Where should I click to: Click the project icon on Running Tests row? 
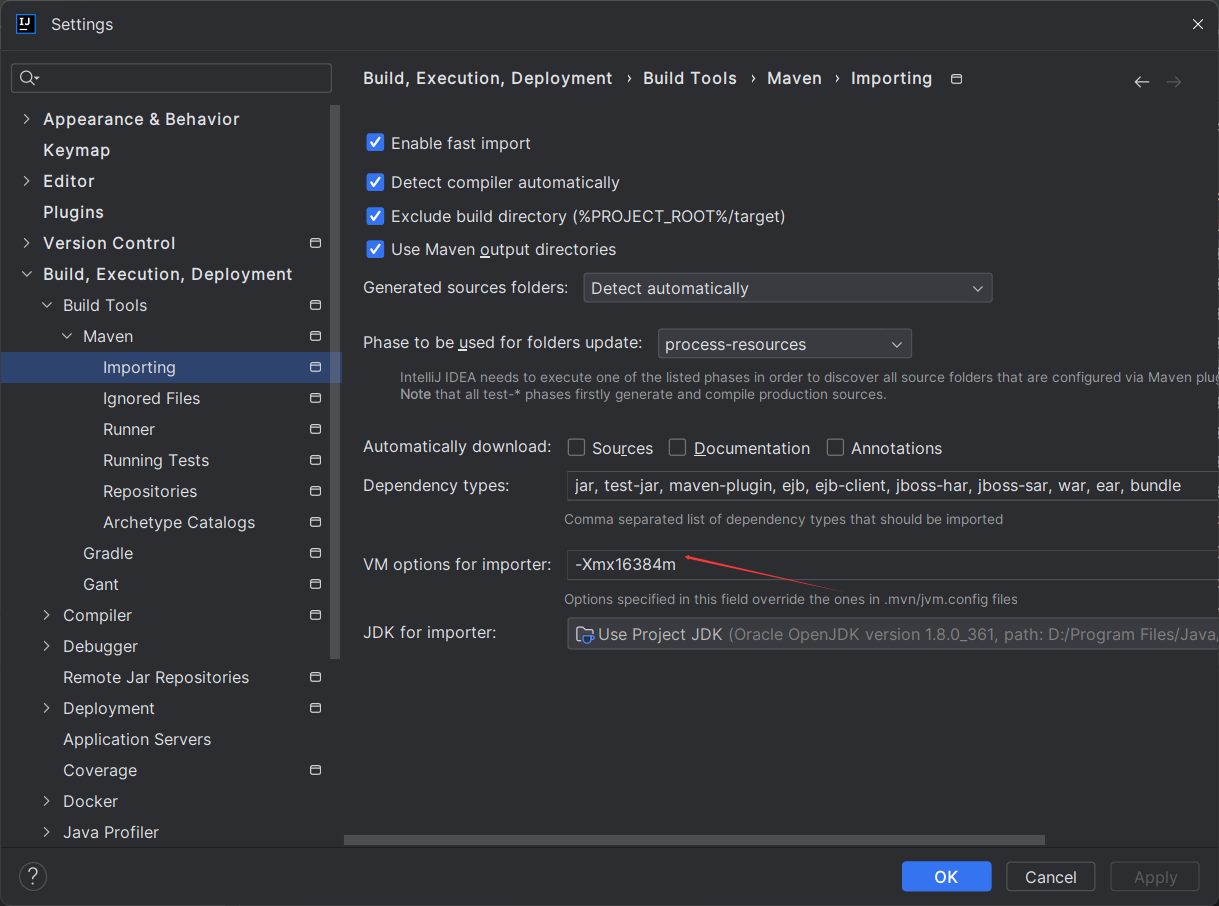point(316,460)
